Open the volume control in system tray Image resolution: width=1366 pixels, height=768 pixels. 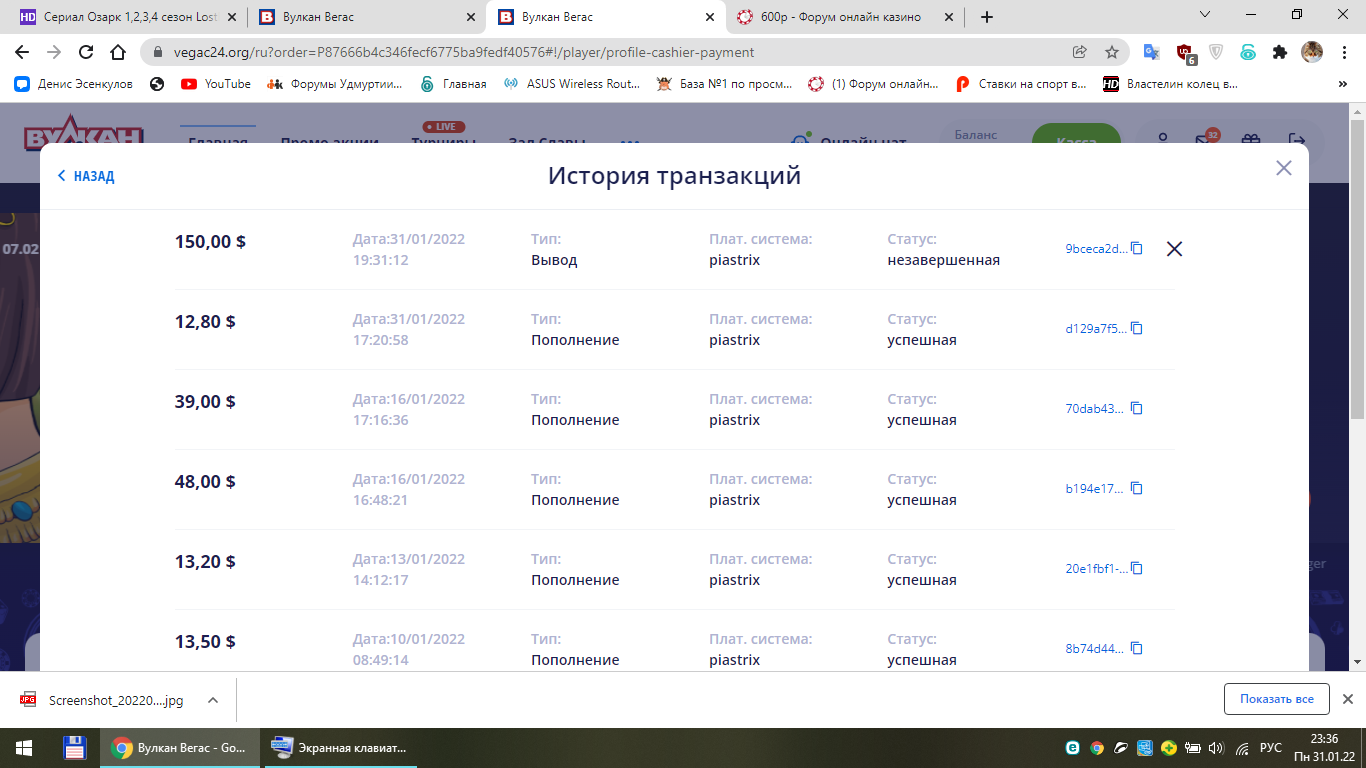(x=1216, y=748)
